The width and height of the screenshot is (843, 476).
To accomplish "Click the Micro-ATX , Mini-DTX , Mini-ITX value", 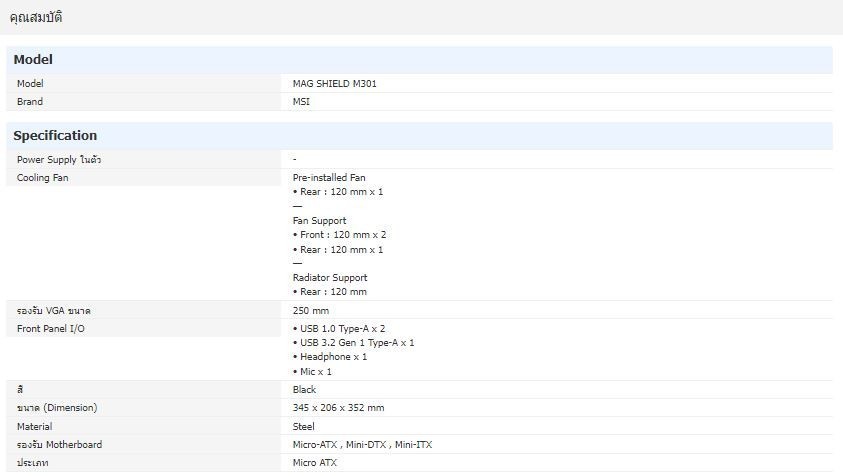I will coord(362,445).
